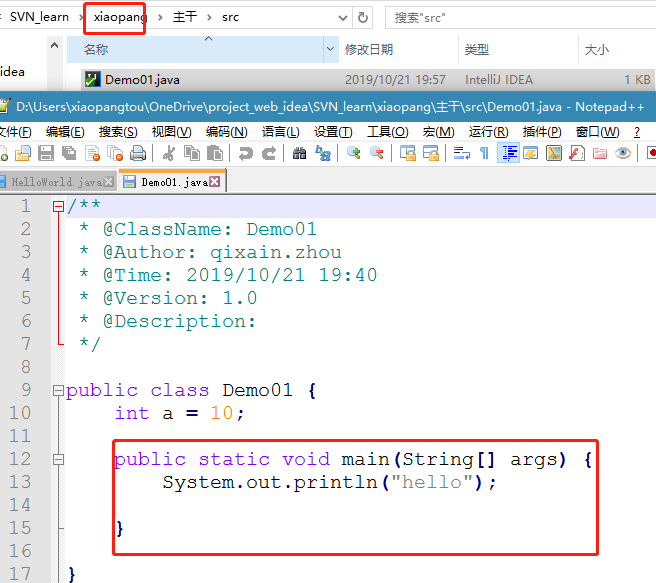Click src in the Explorer breadcrumb
The width and height of the screenshot is (656, 583).
tap(230, 17)
